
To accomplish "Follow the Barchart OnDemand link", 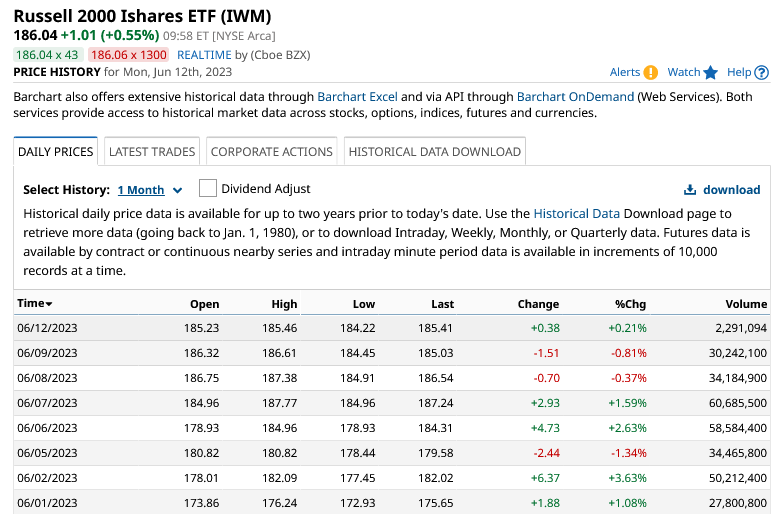I will pos(575,96).
